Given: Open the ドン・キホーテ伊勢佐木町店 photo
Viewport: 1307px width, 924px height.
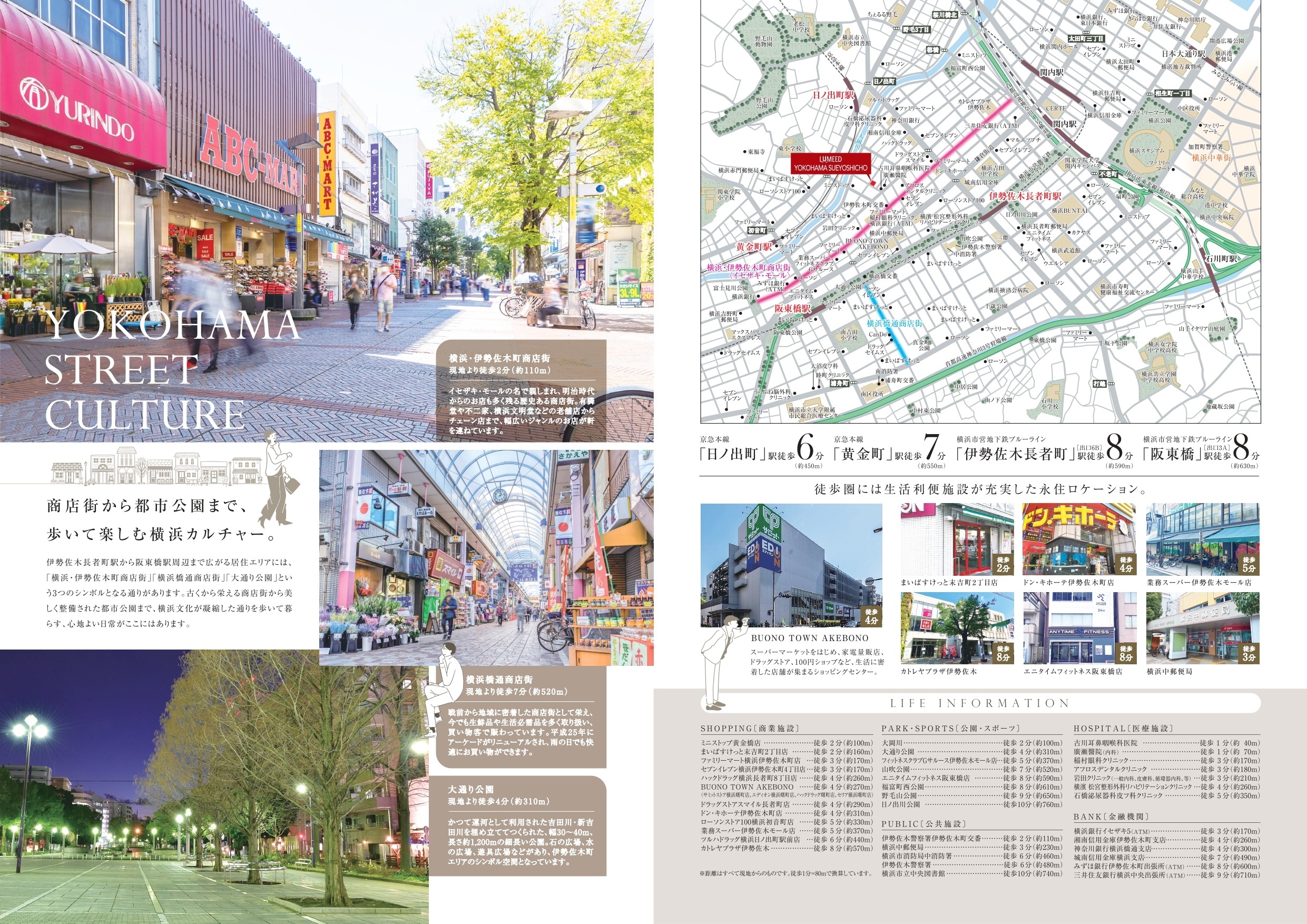Looking at the screenshot, I should (x=1080, y=539).
